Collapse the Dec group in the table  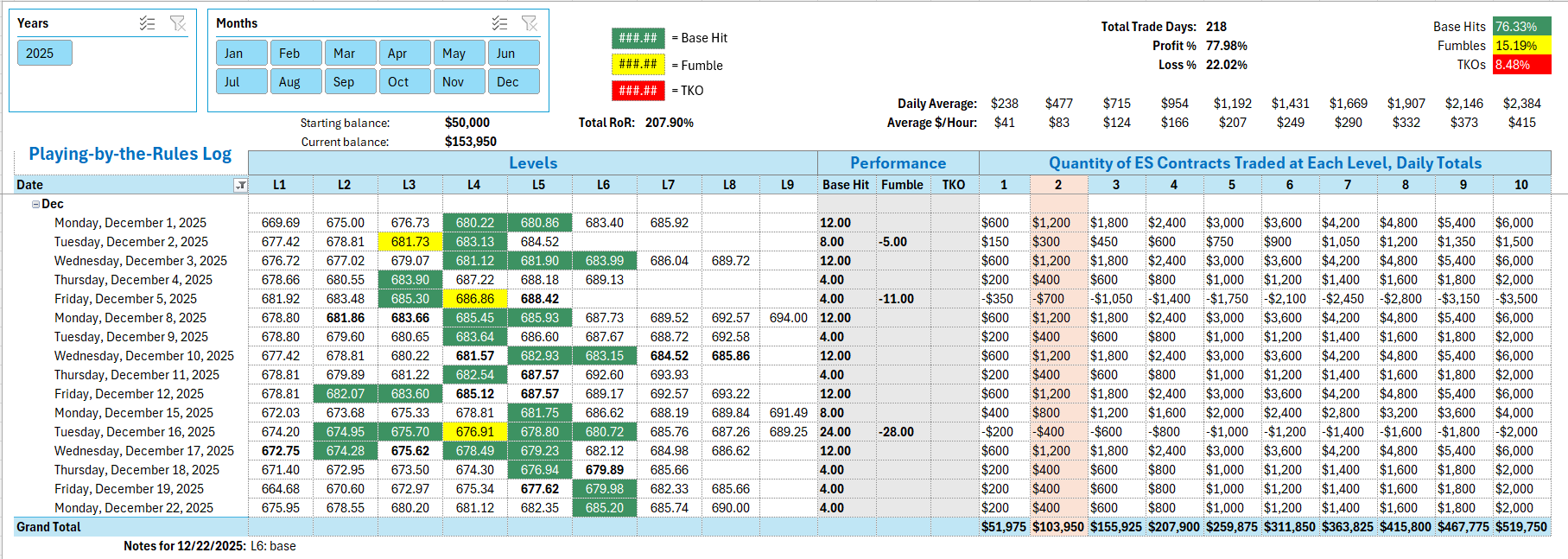[x=35, y=204]
